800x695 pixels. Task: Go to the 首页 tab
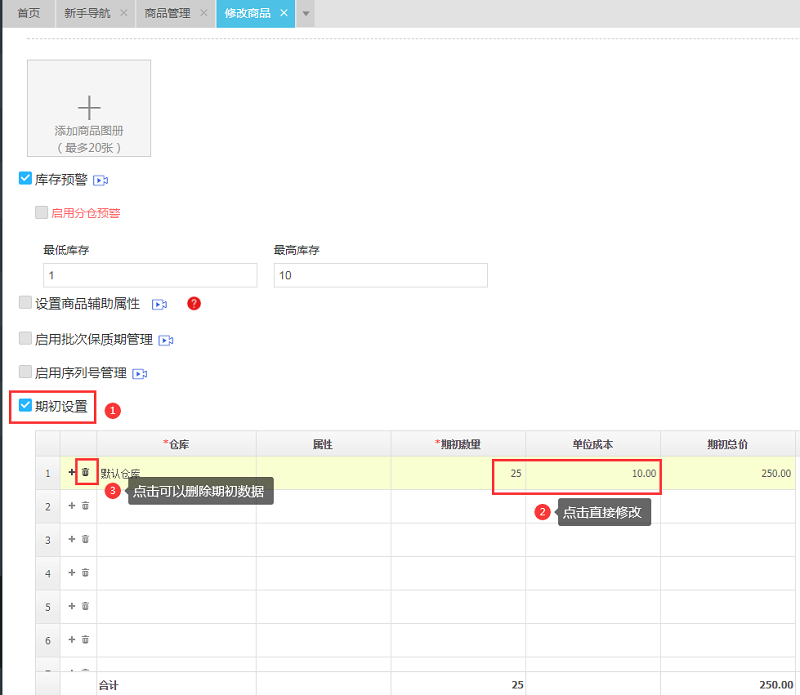(x=29, y=13)
